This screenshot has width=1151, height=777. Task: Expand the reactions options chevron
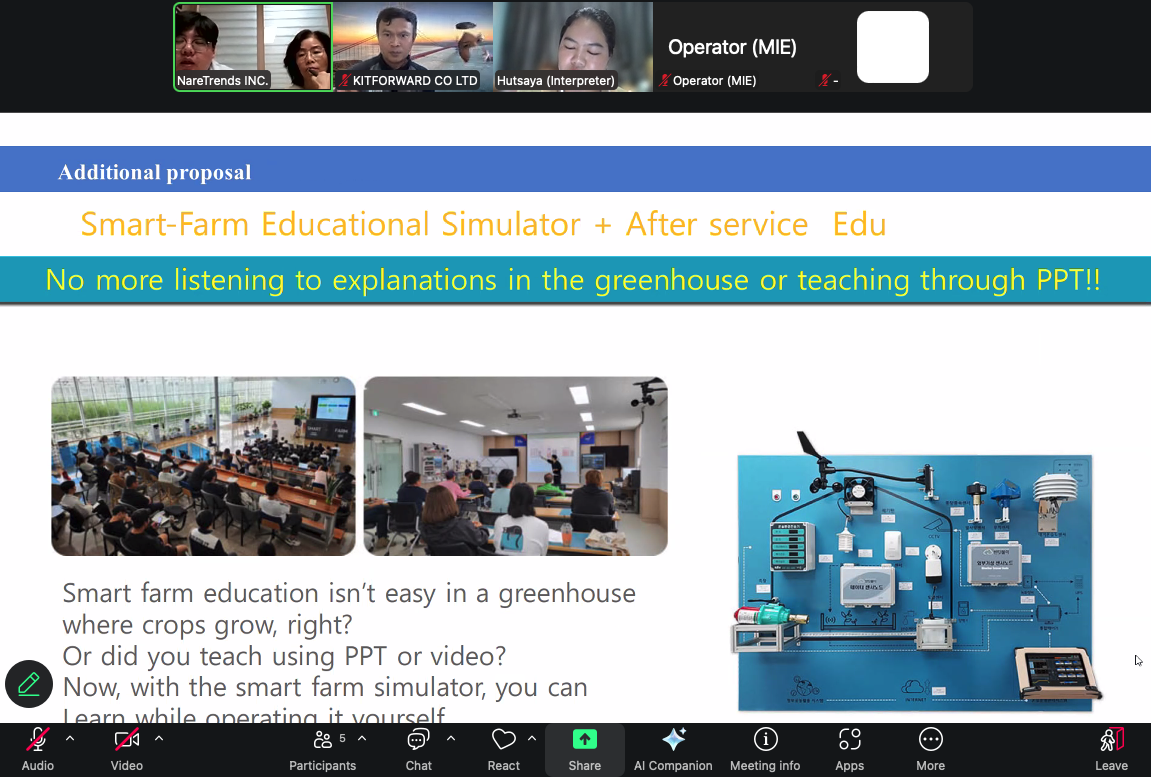coord(532,739)
